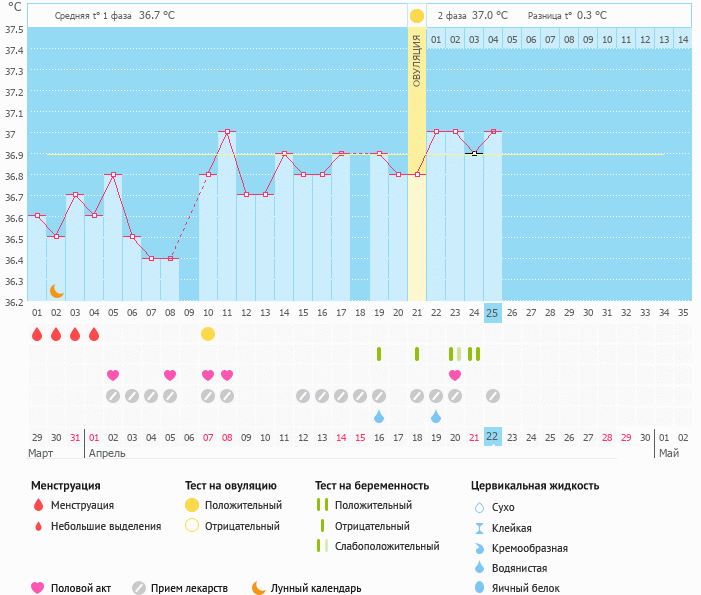701x595 pixels.
Task: Select the highlighted calendar date 22
Action: coord(492,437)
